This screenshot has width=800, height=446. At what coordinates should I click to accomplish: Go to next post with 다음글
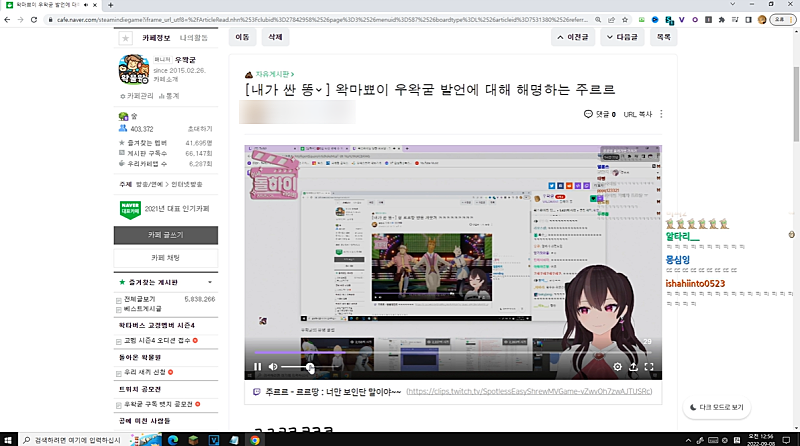coord(622,37)
